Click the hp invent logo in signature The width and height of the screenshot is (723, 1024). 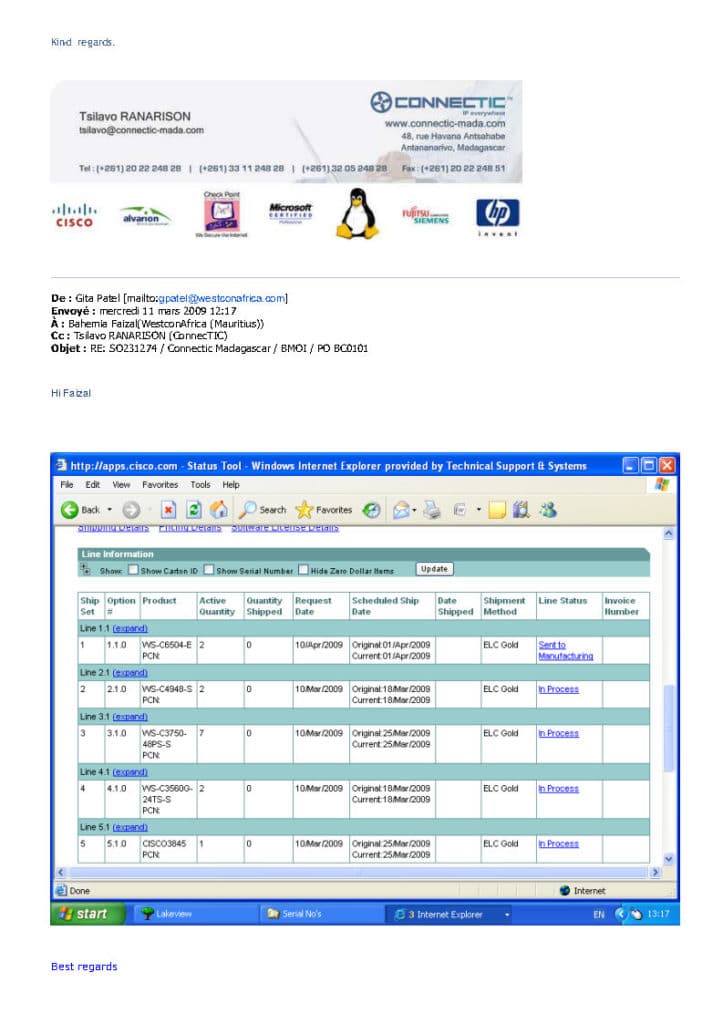pos(498,217)
